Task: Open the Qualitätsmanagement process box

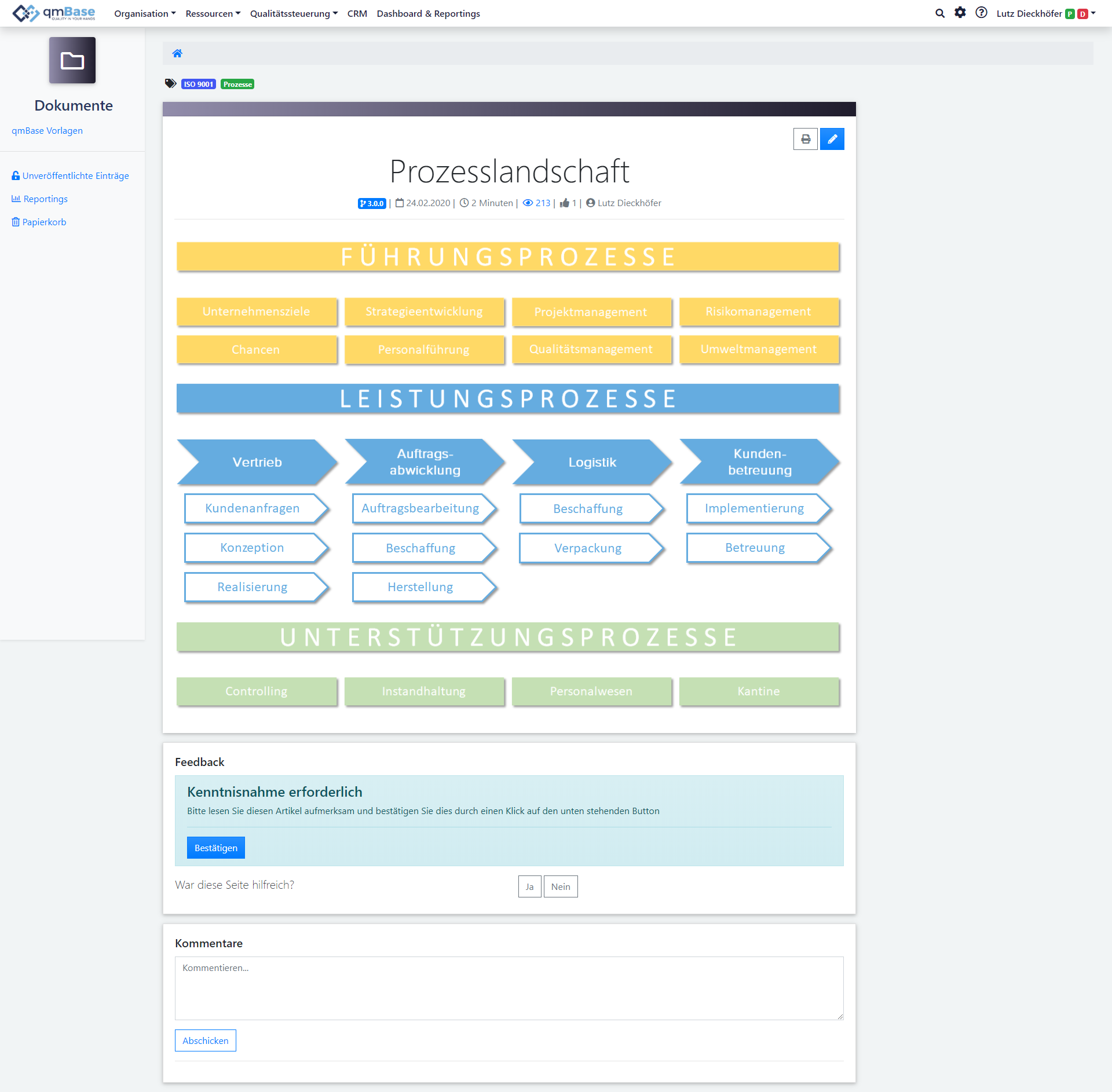Action: click(x=591, y=349)
